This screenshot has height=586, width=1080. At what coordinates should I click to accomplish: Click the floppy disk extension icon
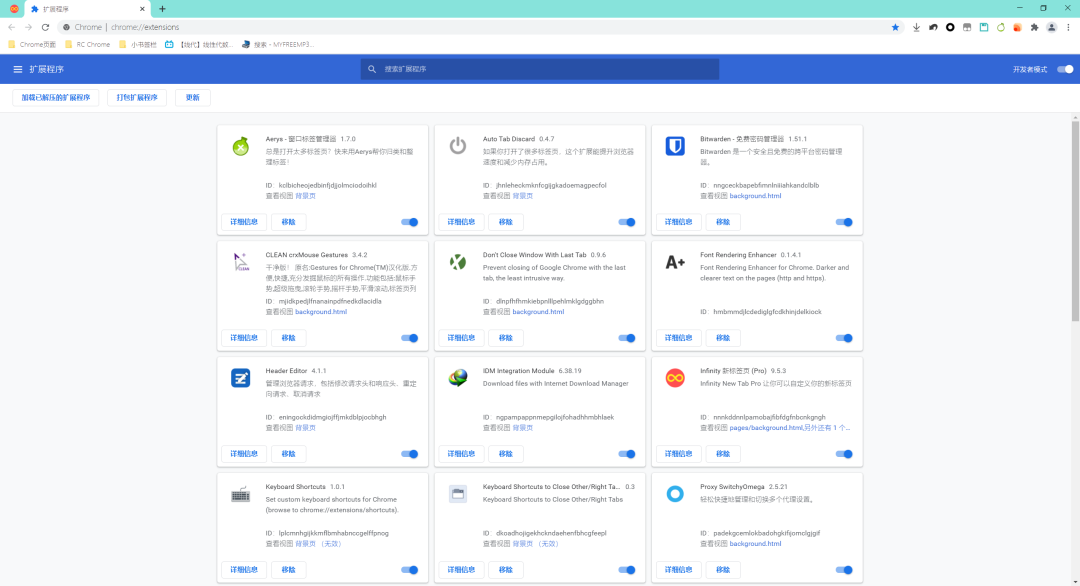pos(984,28)
